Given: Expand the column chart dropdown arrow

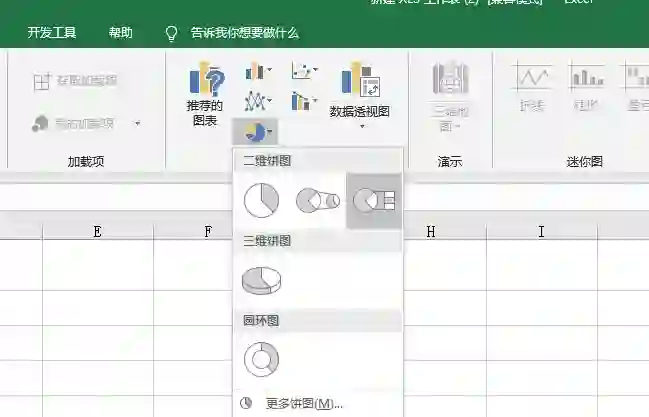Looking at the screenshot, I should 269,70.
